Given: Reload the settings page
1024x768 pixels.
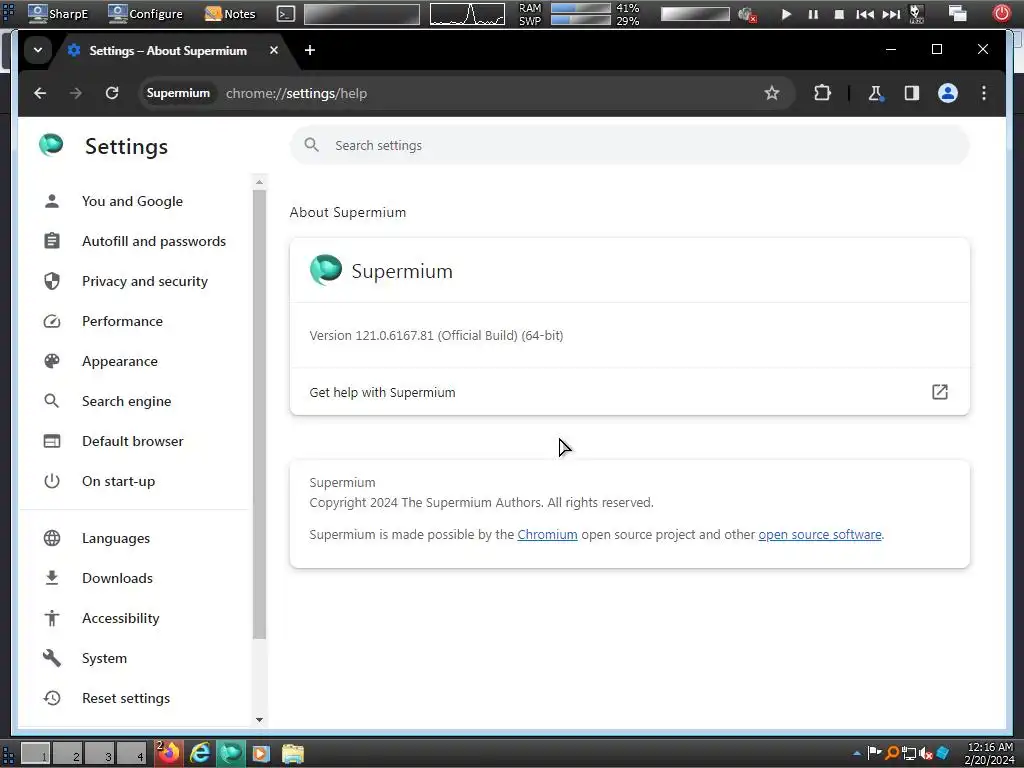Looking at the screenshot, I should coord(112,93).
